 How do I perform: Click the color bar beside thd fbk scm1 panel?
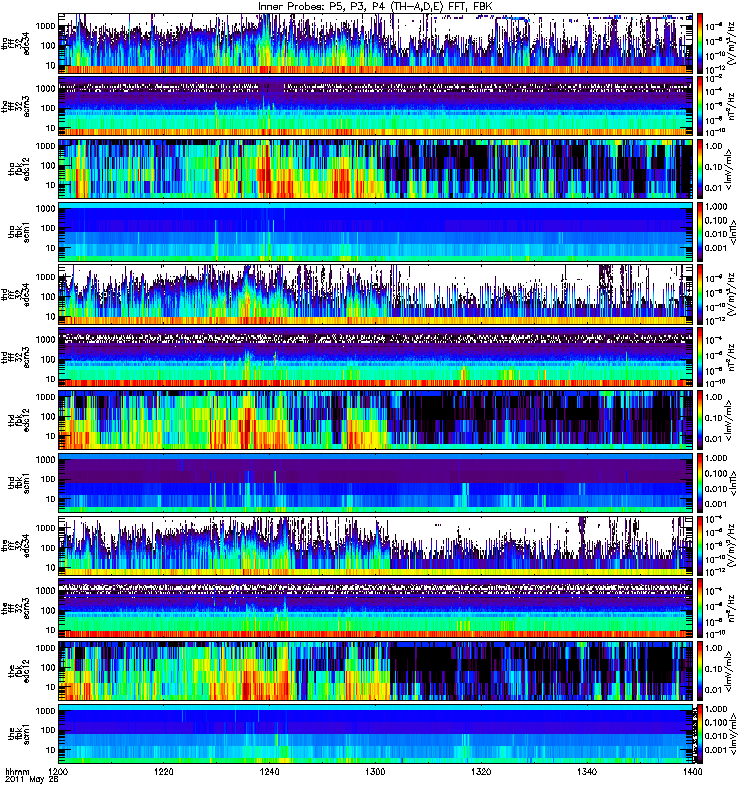click(x=699, y=483)
